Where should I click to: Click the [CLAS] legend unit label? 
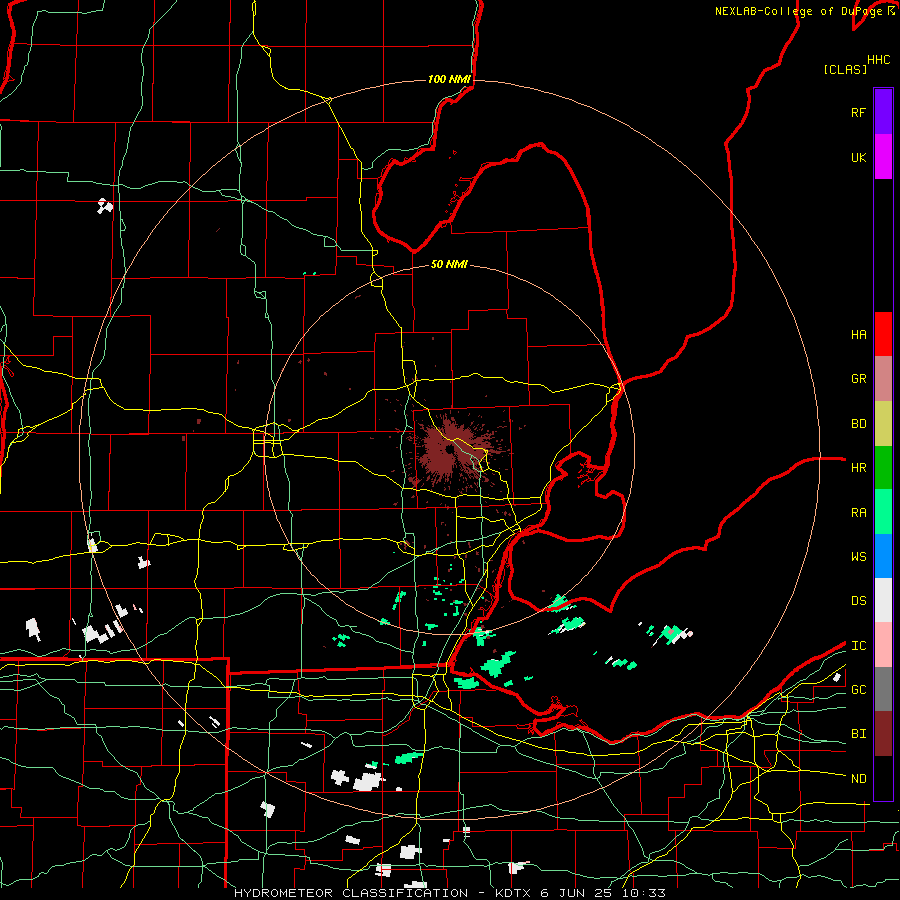tap(845, 69)
